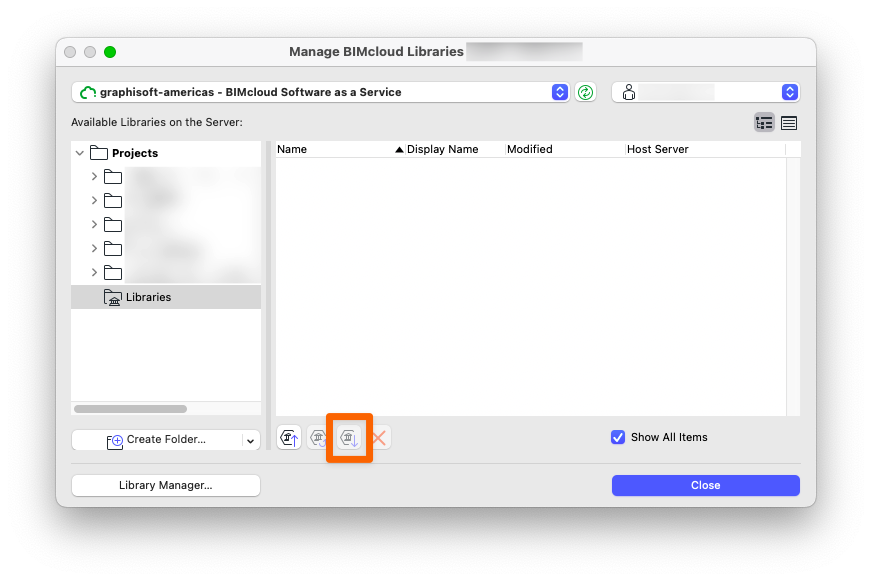
Task: Click the Projects root folder icon
Action: pyautogui.click(x=99, y=153)
